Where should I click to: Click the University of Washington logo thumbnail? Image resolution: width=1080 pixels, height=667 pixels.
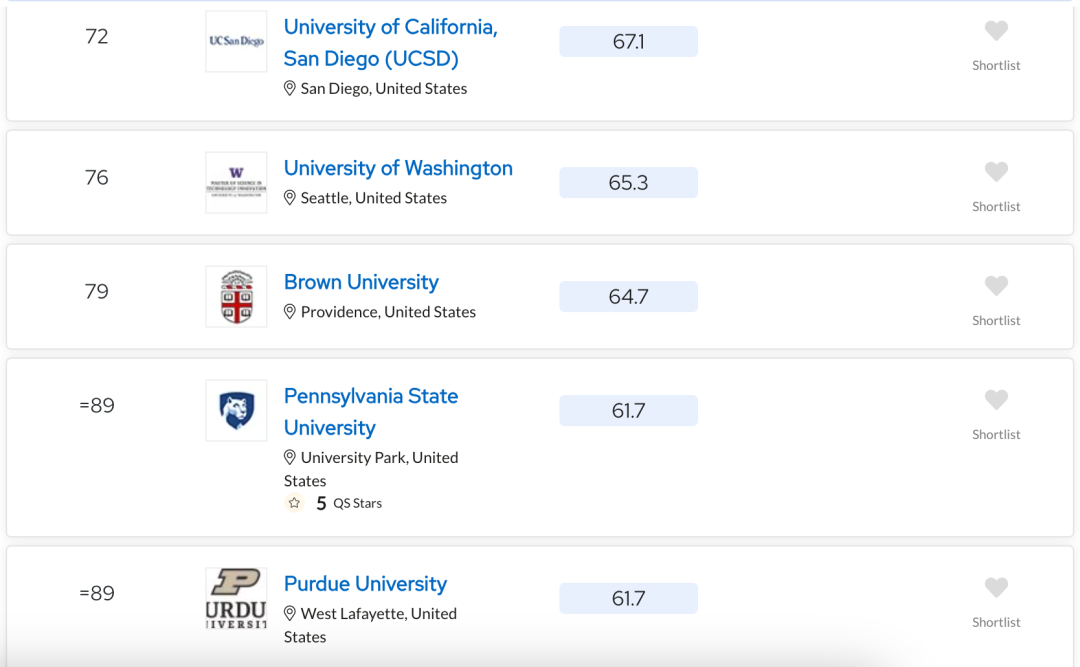236,183
